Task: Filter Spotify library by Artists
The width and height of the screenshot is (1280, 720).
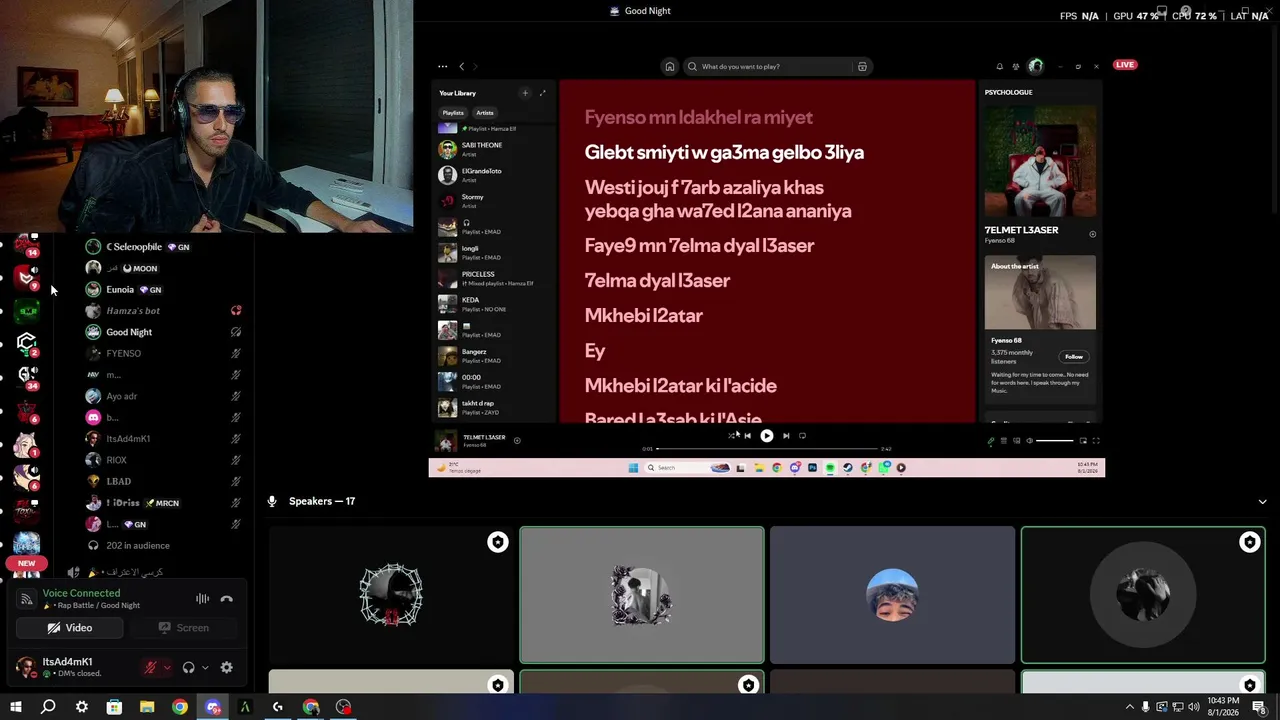Action: click(x=485, y=113)
